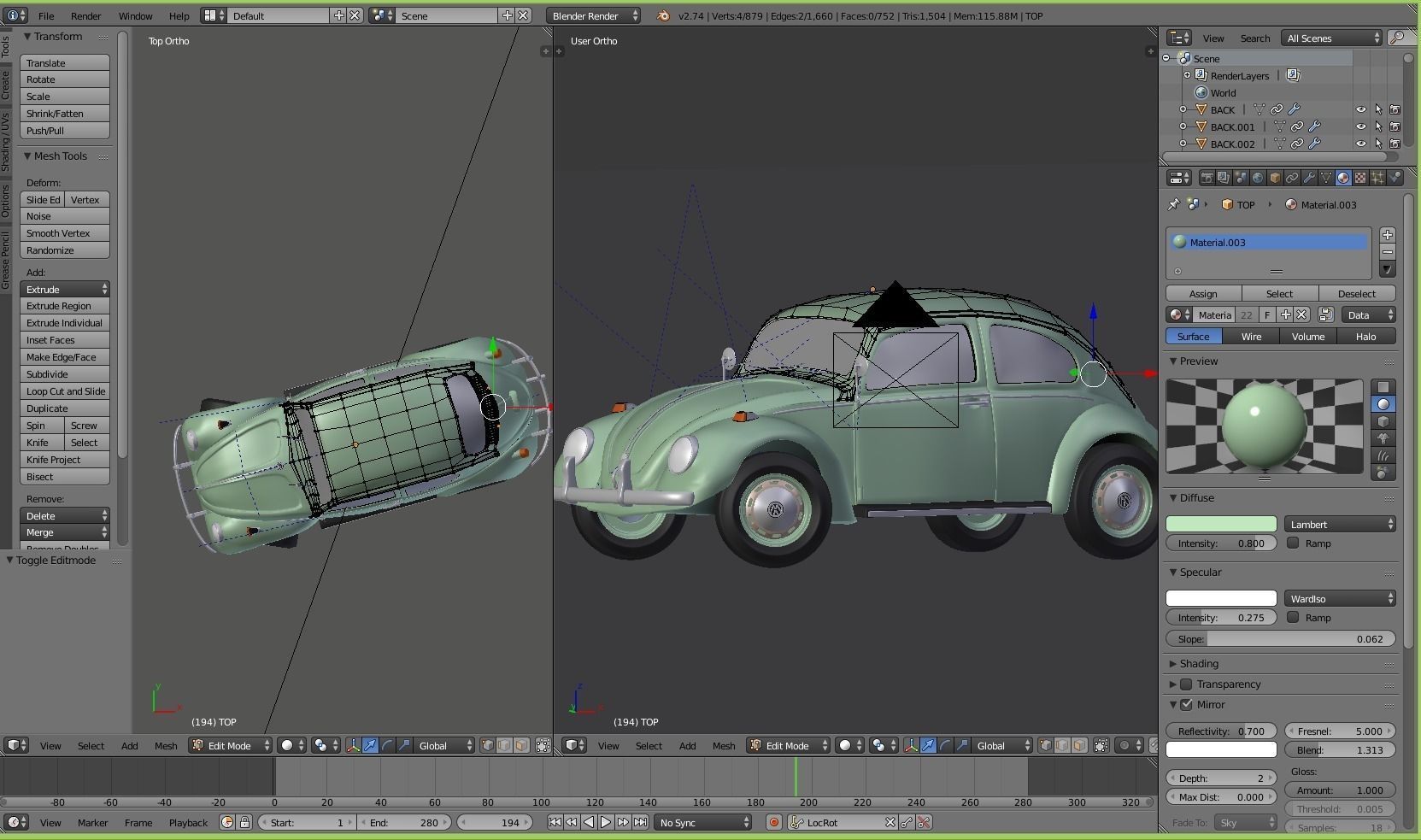Viewport: 1421px width, 840px height.
Task: Open Particles properties tab sparkle icon
Action: coord(1377,178)
